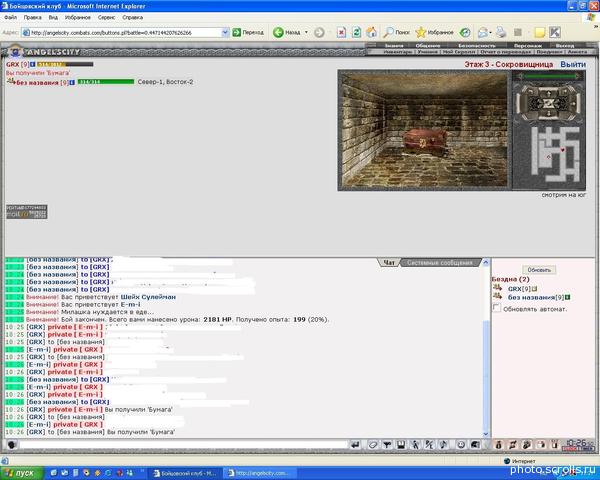Click the Выйти link to leave dungeon
The image size is (600, 480).
pyautogui.click(x=573, y=64)
